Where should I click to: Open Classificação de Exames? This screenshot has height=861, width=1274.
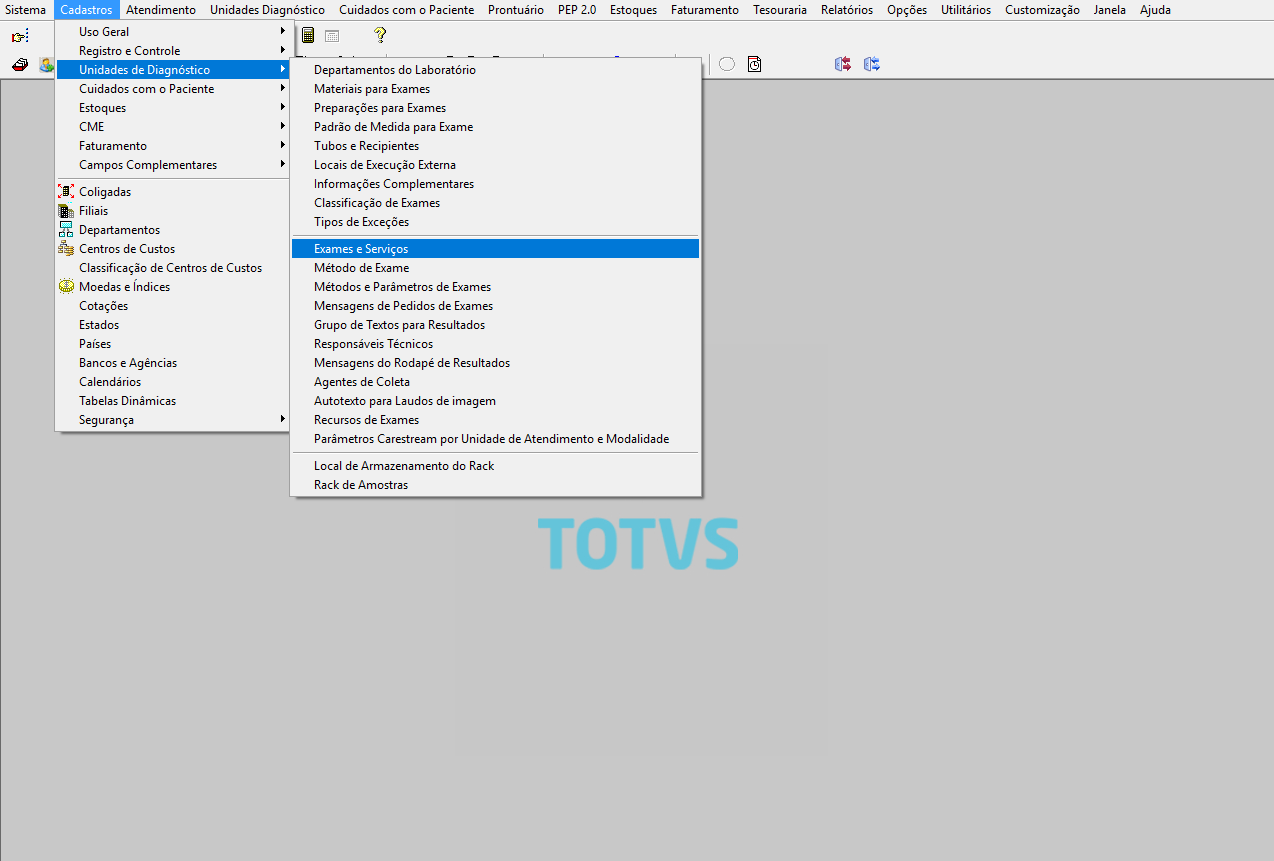pos(495,203)
